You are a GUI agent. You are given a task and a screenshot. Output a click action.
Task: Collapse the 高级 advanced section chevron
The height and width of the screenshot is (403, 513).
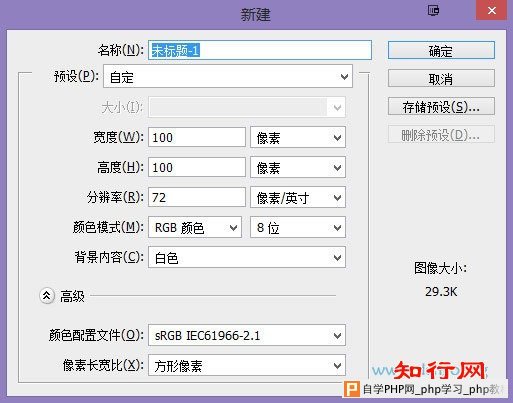tap(47, 296)
